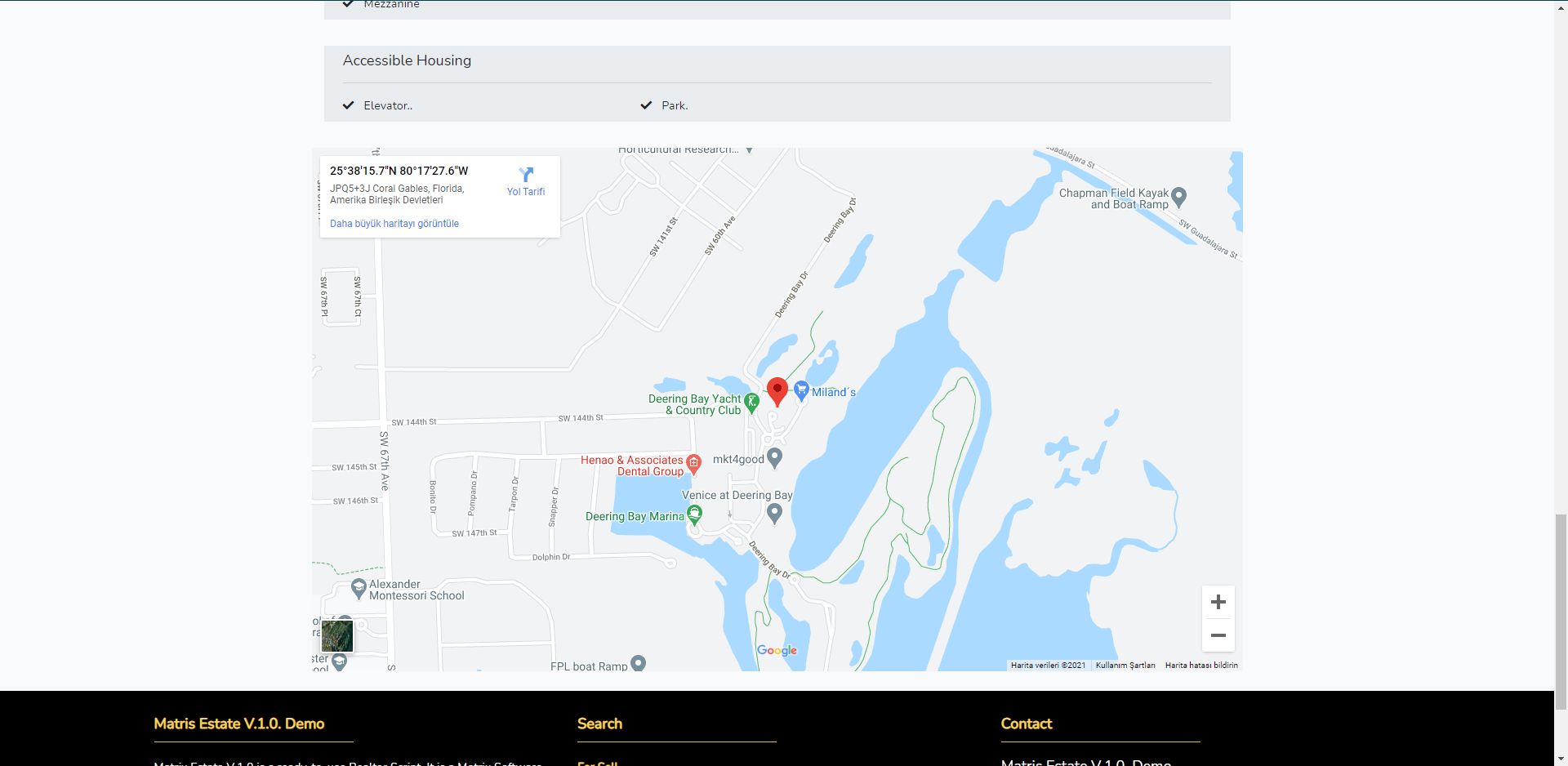Select Alexander Montessori School marker icon
Screen dimensions: 1568x766
point(359,587)
